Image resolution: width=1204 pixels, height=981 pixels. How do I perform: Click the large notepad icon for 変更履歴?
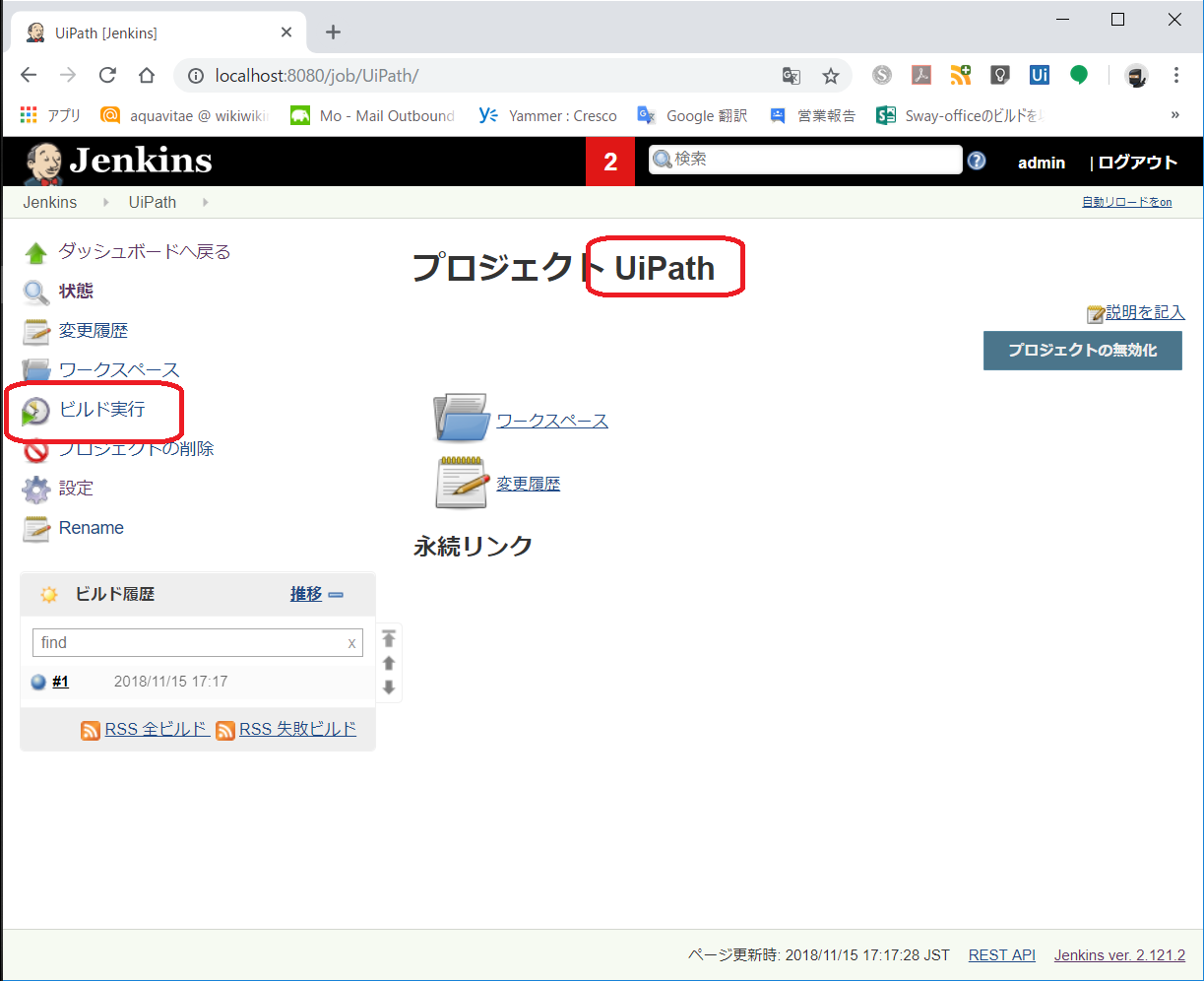click(x=462, y=482)
